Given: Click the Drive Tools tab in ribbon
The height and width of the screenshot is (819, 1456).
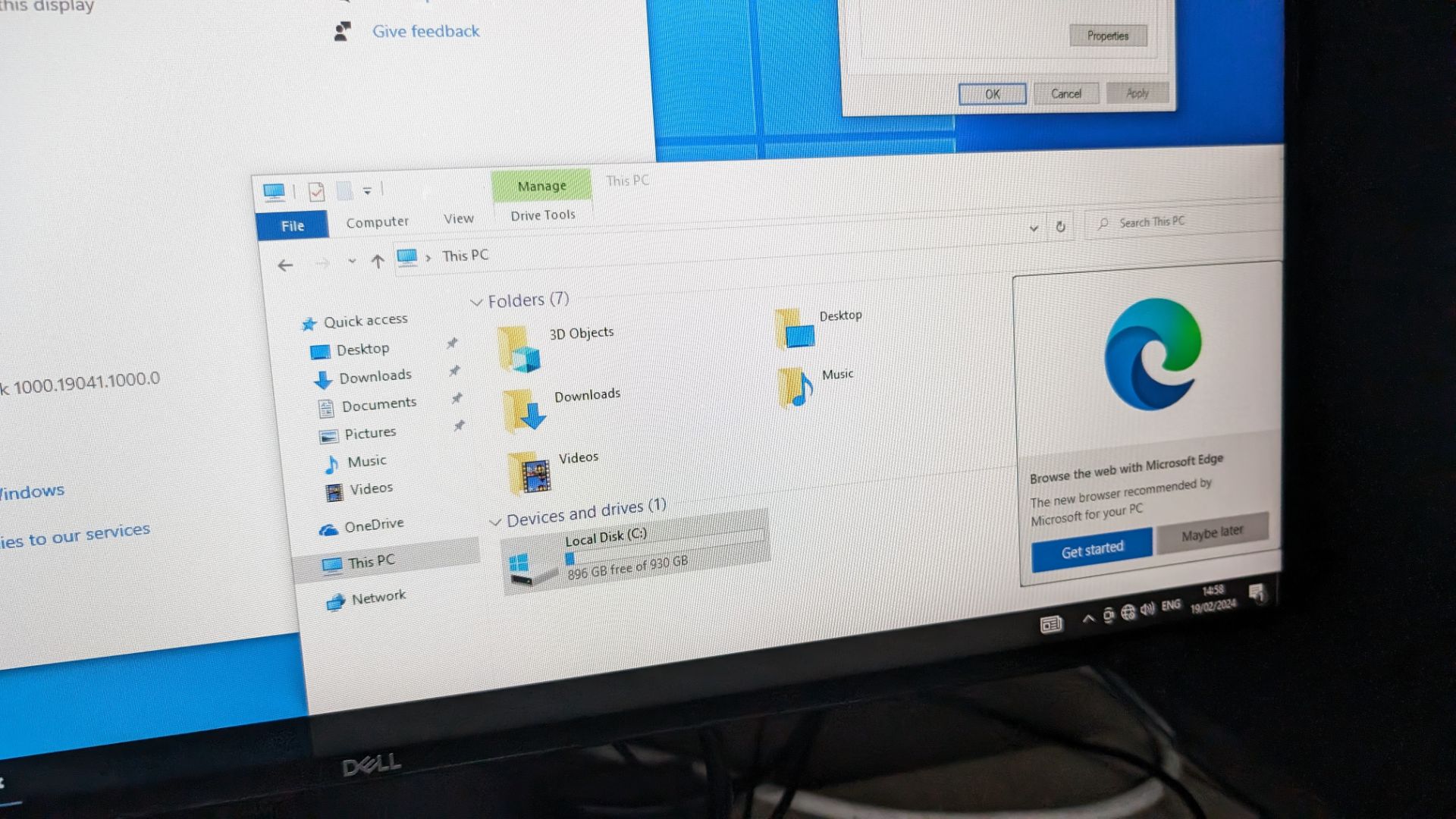Looking at the screenshot, I should tap(540, 214).
